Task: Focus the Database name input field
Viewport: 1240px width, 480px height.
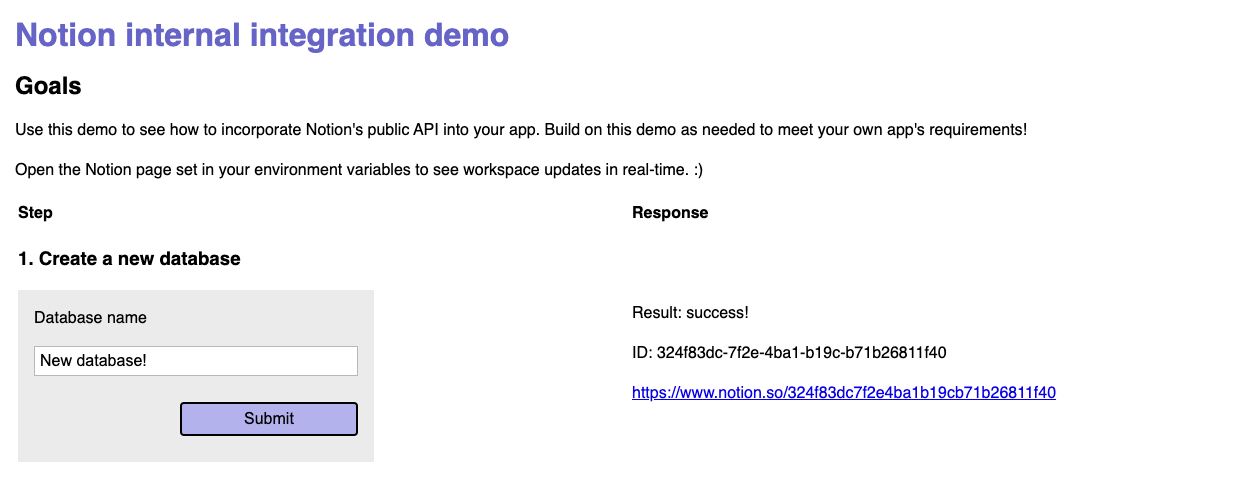Action: 196,361
